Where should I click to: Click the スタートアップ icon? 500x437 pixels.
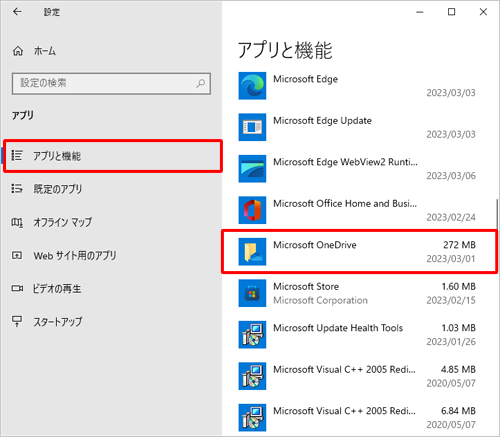click(17, 321)
